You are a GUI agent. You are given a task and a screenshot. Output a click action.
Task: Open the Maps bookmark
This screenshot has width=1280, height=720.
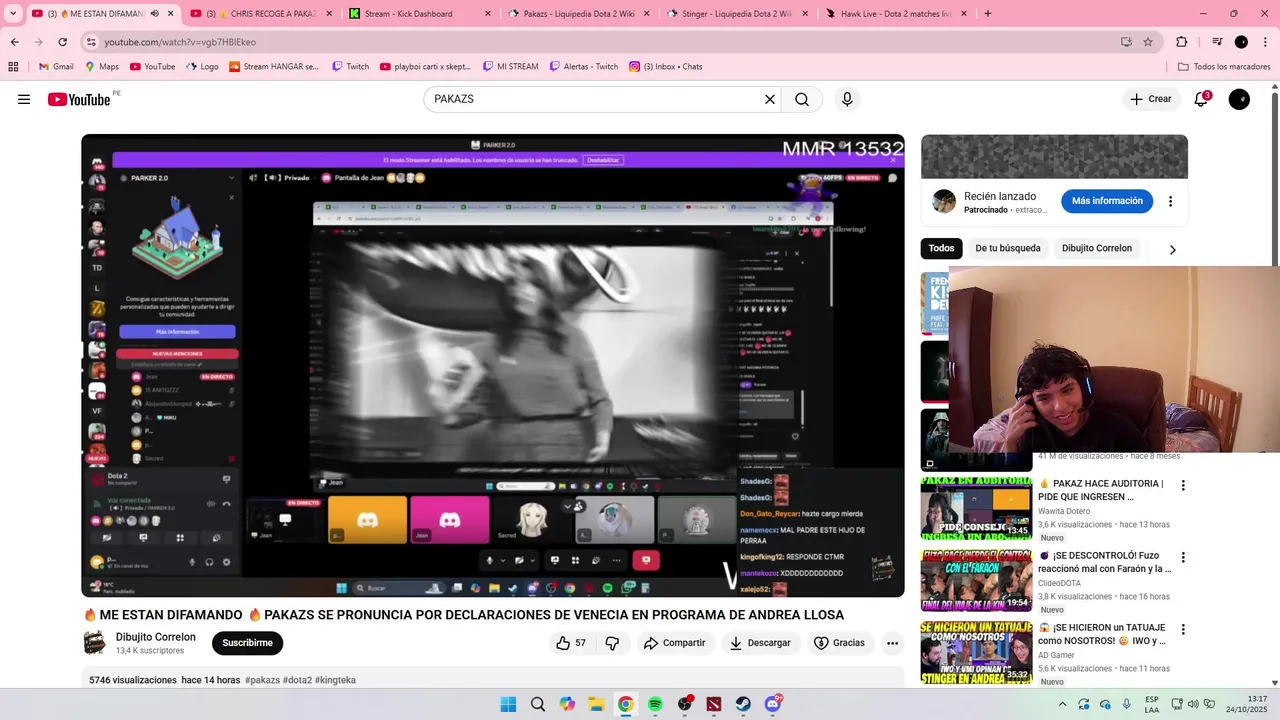tap(101, 67)
